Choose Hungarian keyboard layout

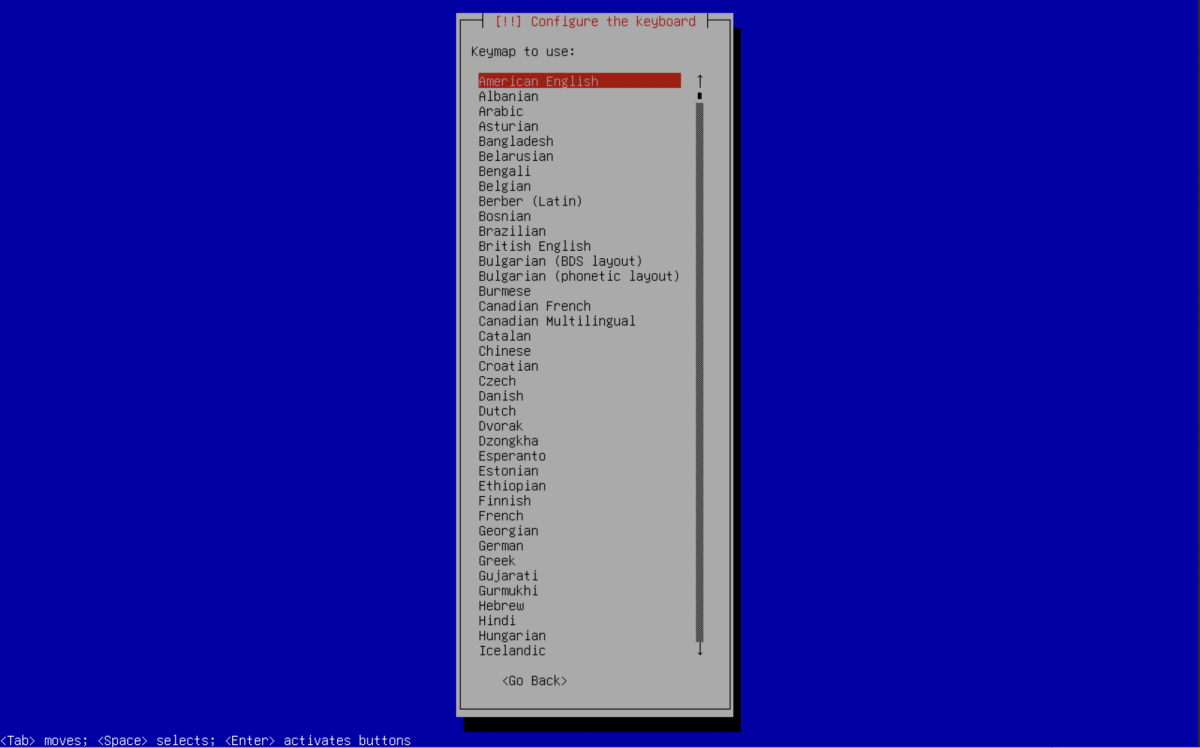tap(512, 636)
